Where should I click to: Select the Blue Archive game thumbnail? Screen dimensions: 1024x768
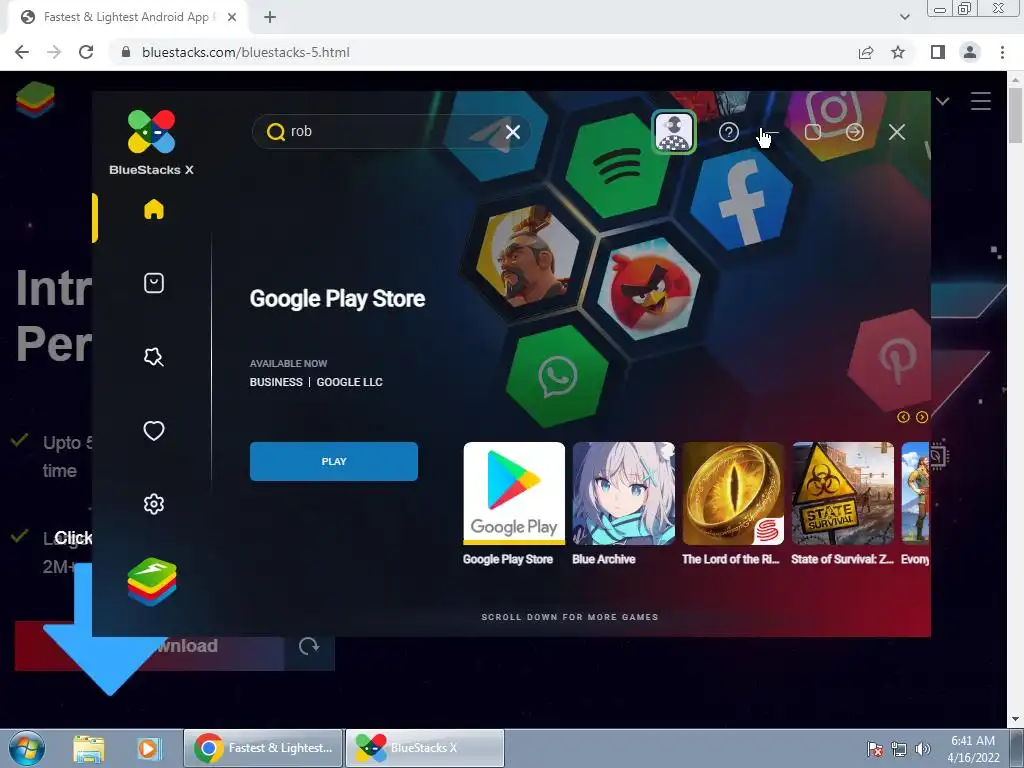(x=624, y=493)
